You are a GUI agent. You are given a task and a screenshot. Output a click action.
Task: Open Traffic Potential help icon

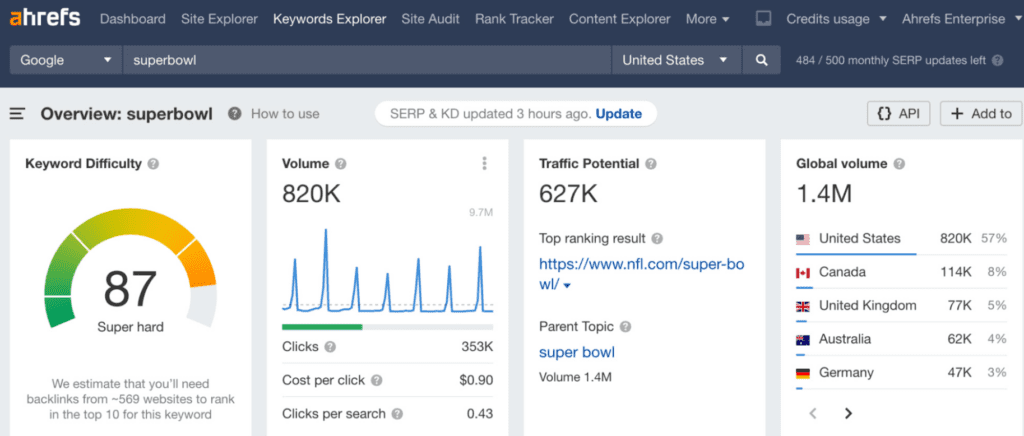click(x=650, y=164)
